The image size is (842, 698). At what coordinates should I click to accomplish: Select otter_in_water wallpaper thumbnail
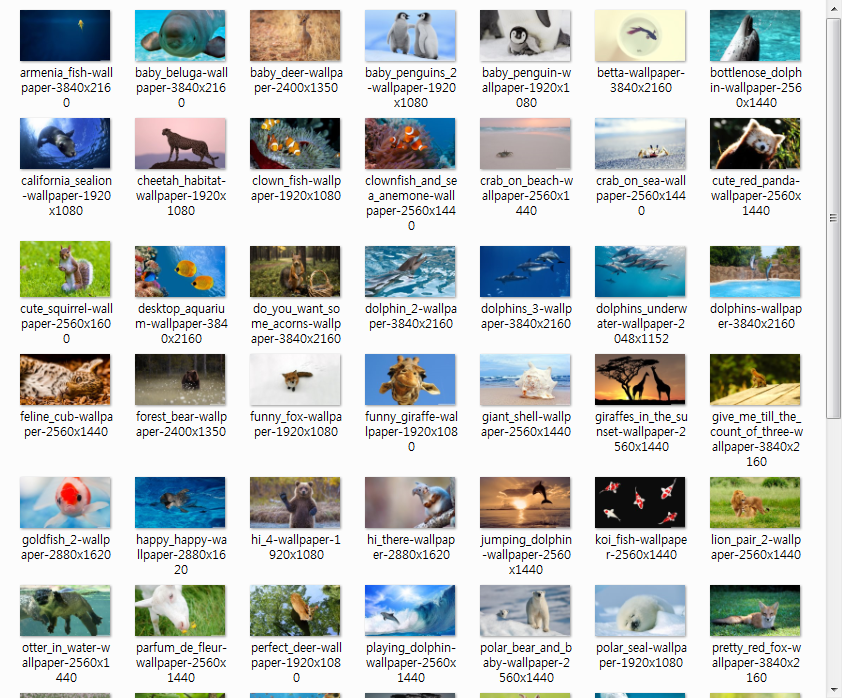pyautogui.click(x=65, y=610)
